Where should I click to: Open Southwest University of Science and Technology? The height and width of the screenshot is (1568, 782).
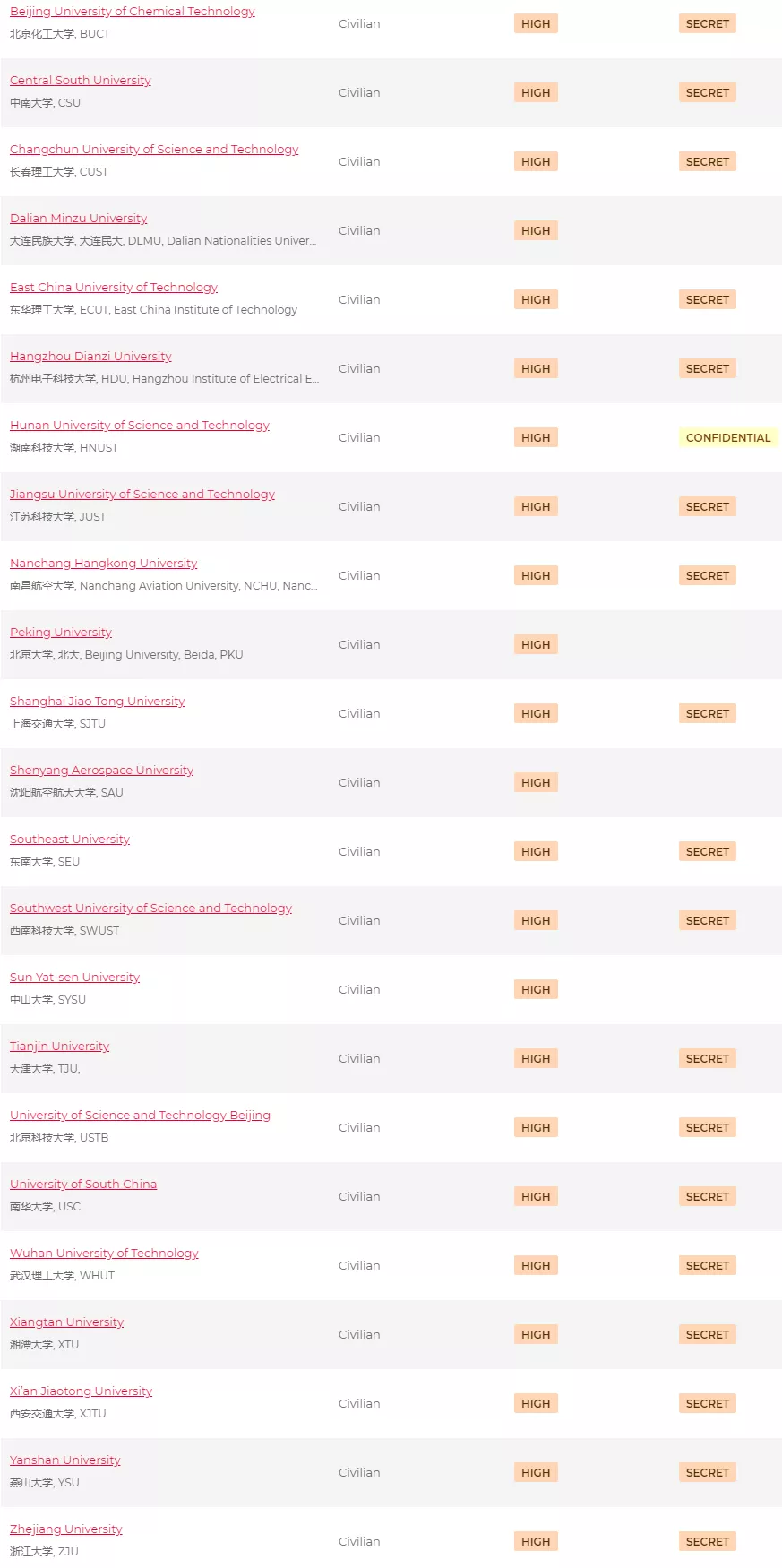(150, 909)
